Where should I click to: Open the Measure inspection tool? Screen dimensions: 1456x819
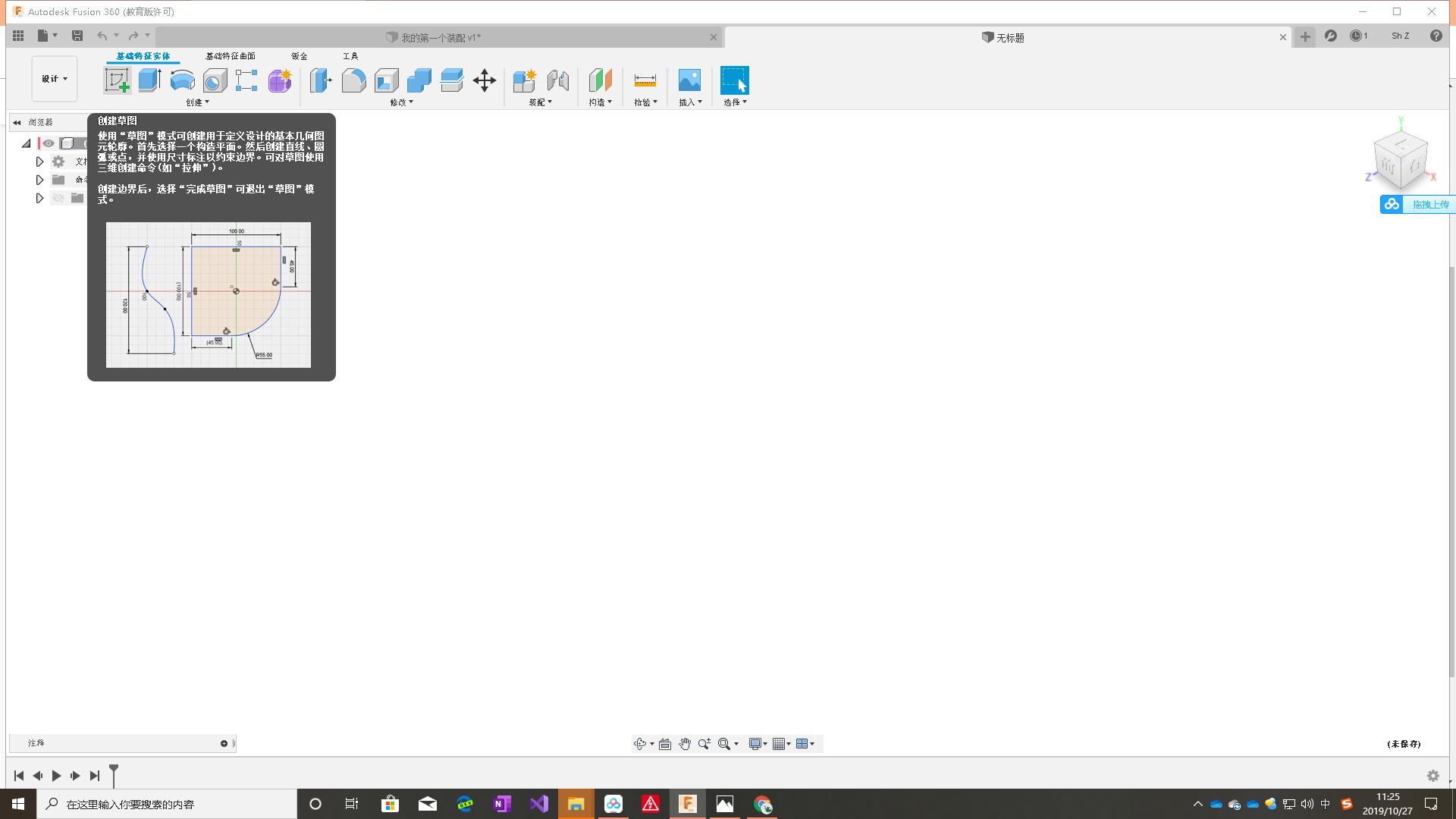pos(644,80)
